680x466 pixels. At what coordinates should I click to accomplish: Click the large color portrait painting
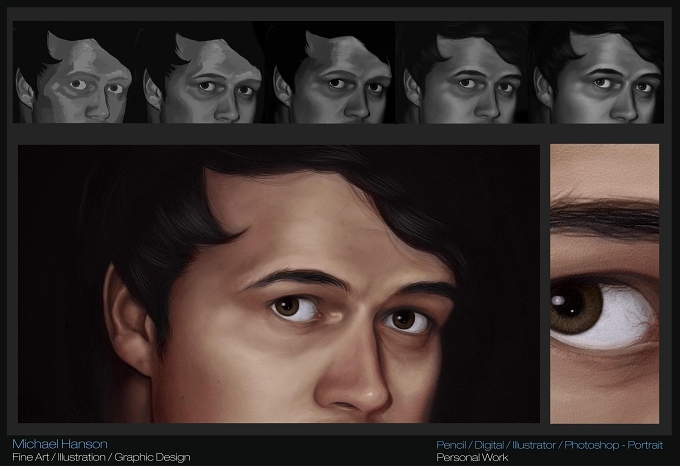[x=279, y=284]
